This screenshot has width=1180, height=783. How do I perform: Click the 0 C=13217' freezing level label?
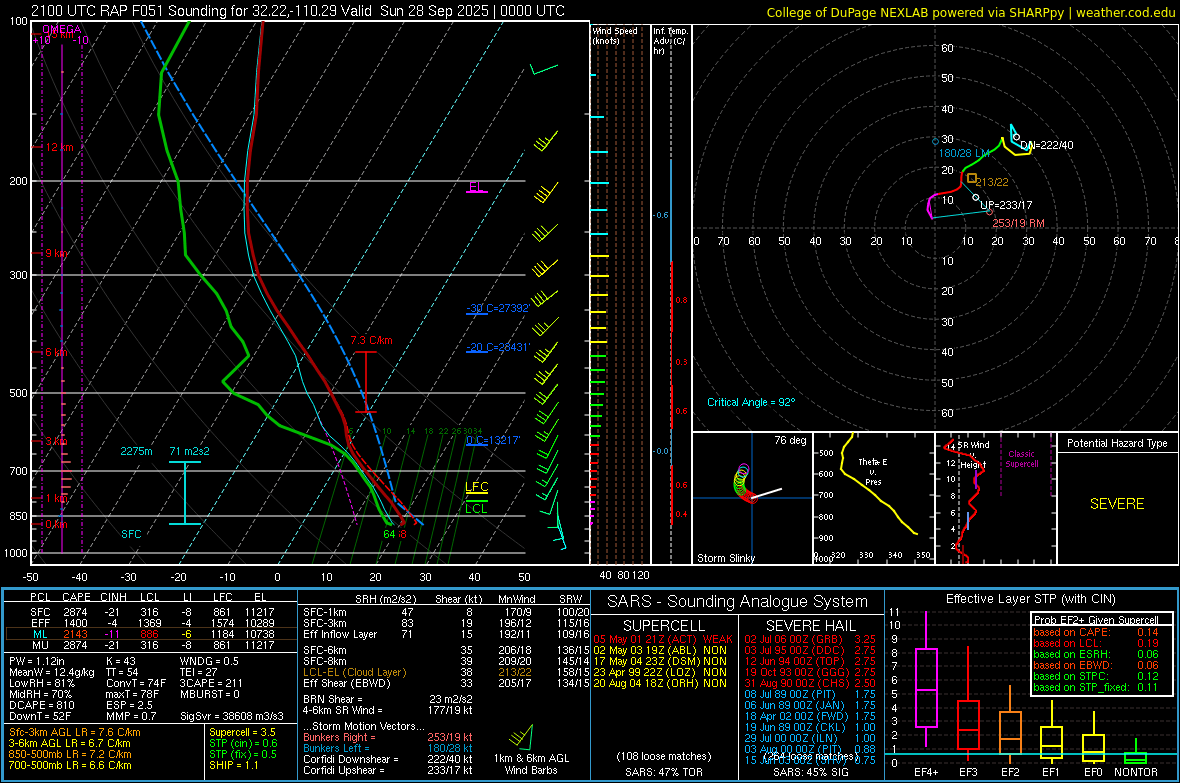point(493,440)
